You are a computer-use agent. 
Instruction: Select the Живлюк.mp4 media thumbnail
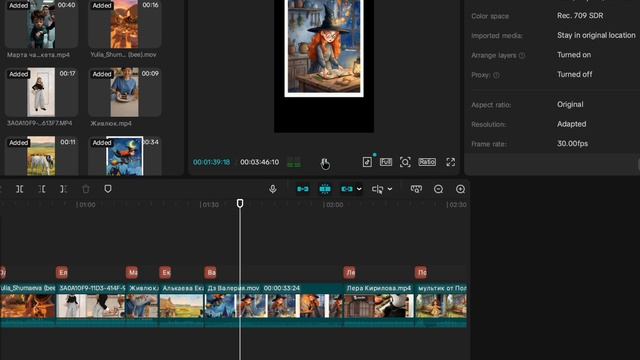tap(124, 92)
